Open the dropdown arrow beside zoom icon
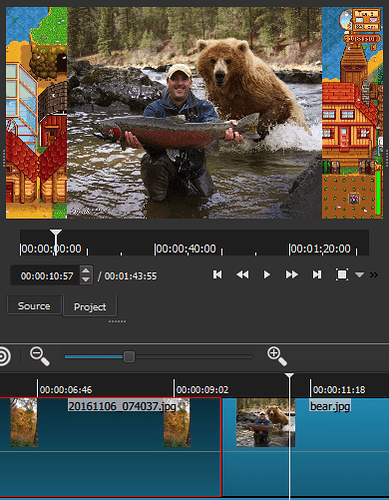The width and height of the screenshot is (389, 500). (x=359, y=275)
